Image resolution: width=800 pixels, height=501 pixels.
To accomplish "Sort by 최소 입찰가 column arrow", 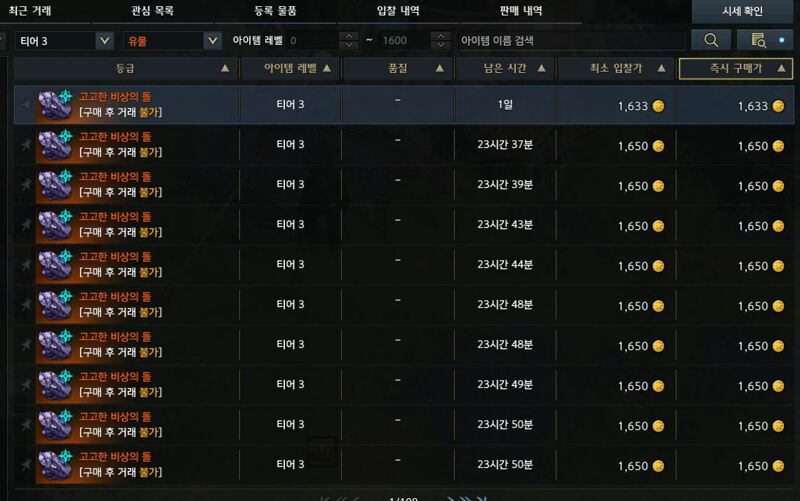I will pyautogui.click(x=661, y=68).
